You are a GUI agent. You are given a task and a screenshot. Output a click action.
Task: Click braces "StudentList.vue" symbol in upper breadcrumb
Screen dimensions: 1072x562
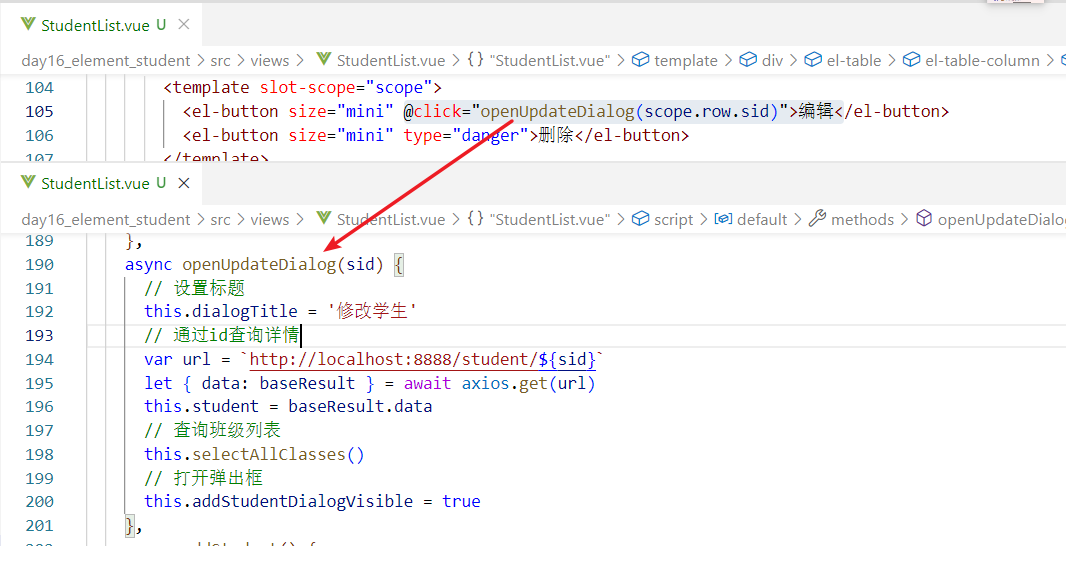pos(539,61)
